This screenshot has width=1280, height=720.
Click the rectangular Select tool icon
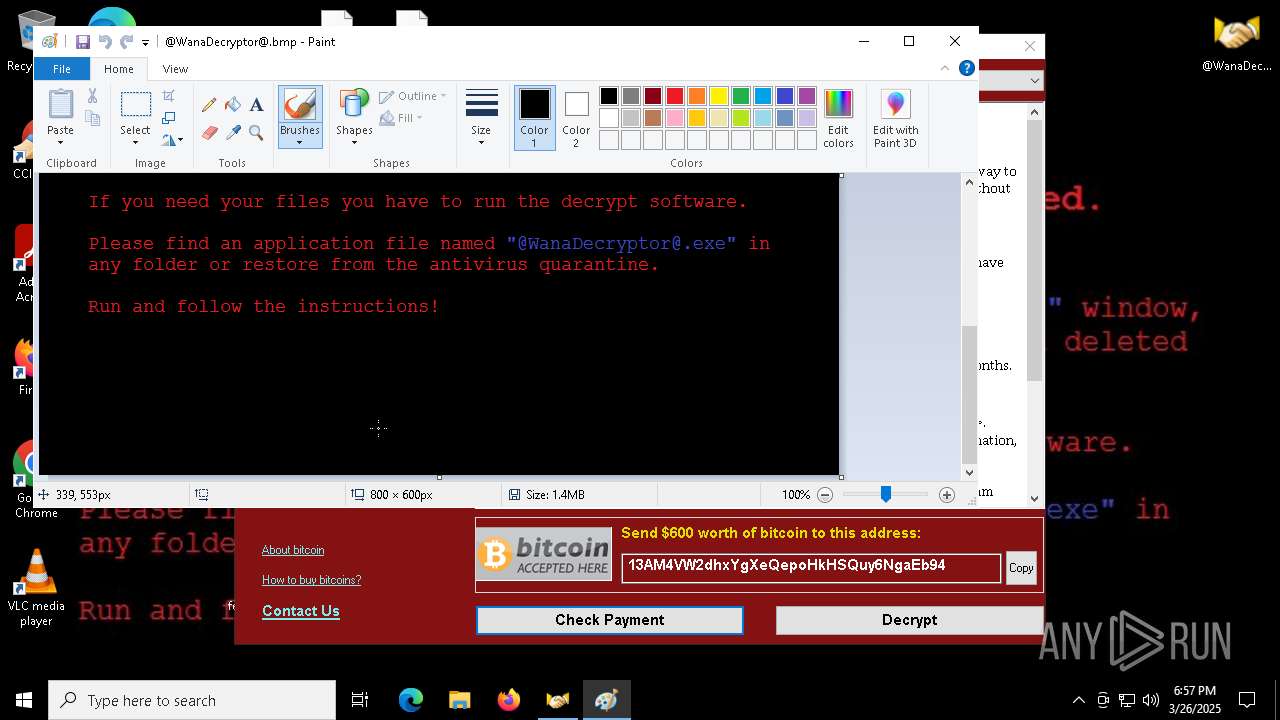click(x=135, y=105)
